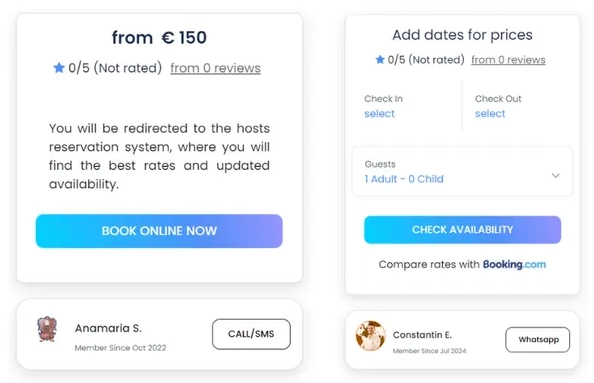Click the 'from € 150' price heading
594x383 pixels.
click(x=159, y=38)
